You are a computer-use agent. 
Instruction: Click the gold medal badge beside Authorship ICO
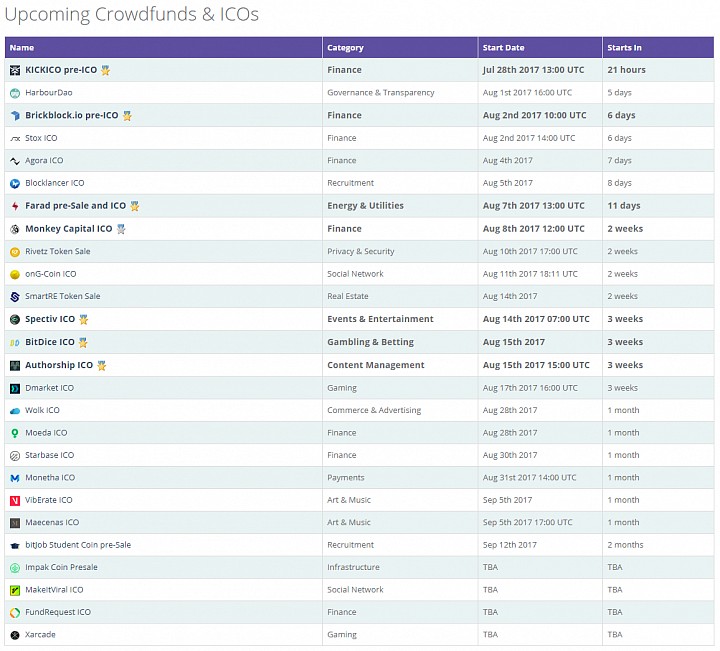click(x=102, y=365)
